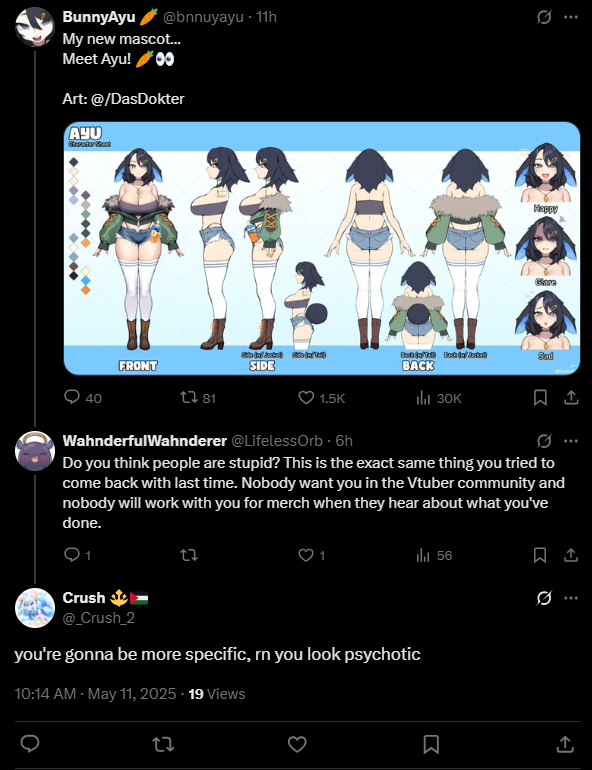Bookmark WahnderfulWahnderer's reply
The height and width of the screenshot is (770, 592).
click(540, 555)
